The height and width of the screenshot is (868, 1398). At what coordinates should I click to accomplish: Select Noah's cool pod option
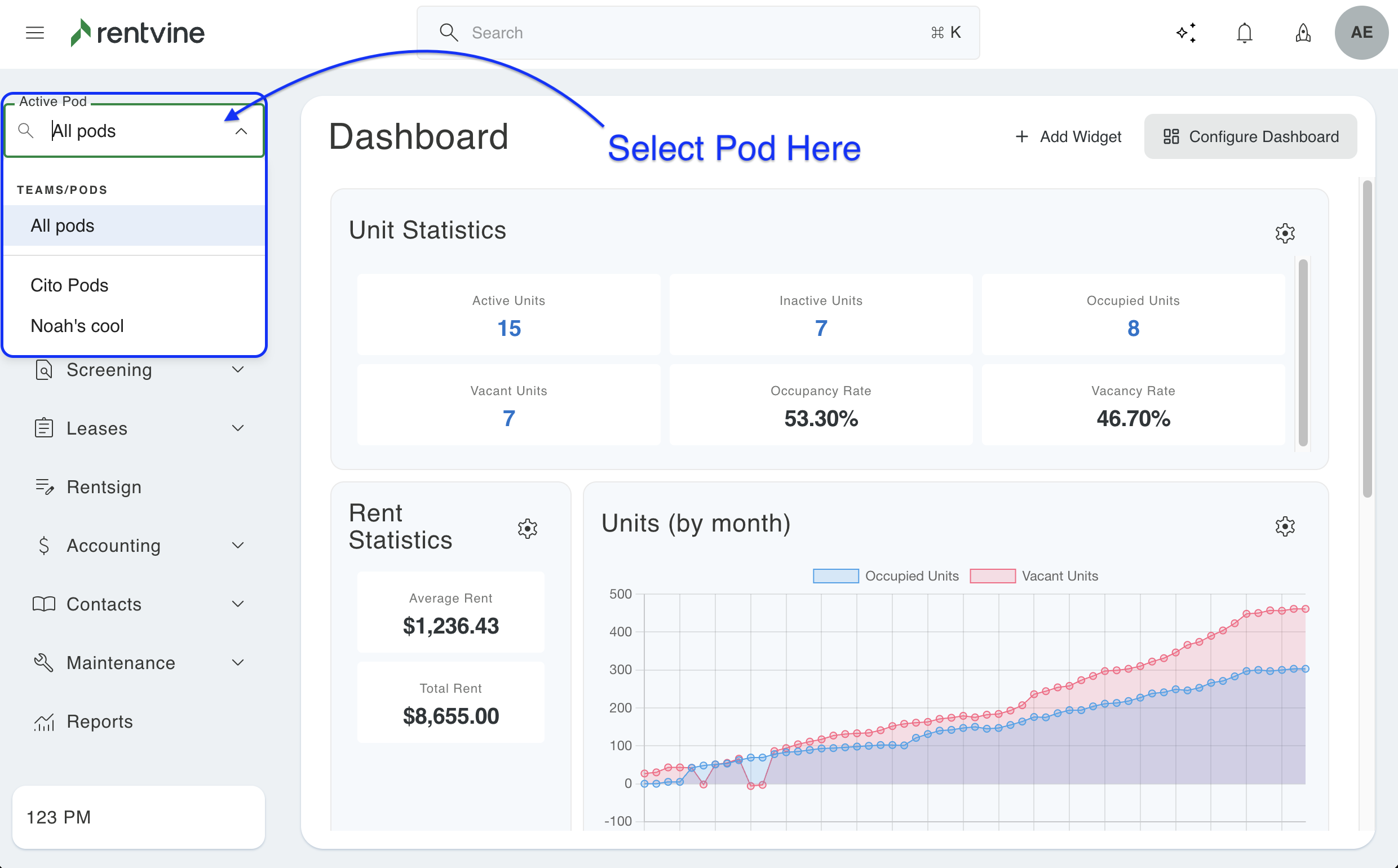(77, 326)
